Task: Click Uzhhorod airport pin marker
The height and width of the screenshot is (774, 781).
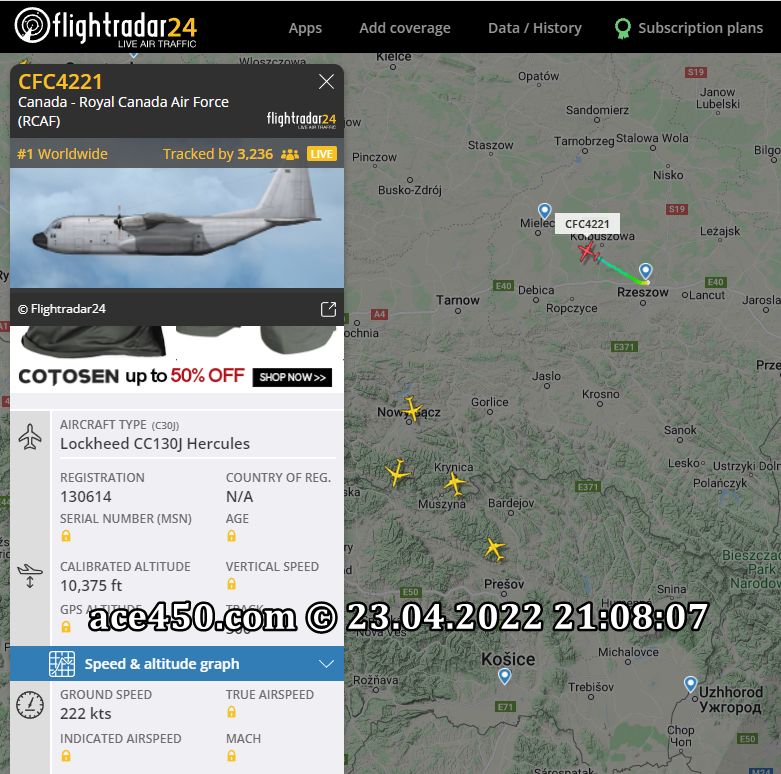Action: [x=690, y=684]
